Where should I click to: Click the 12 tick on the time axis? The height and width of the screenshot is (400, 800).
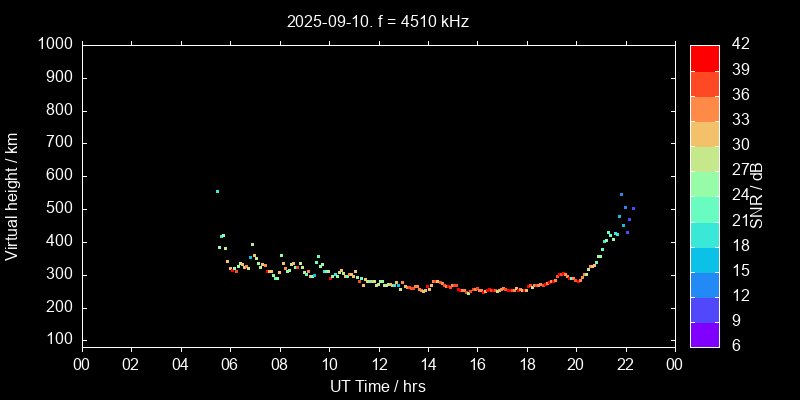(379, 364)
